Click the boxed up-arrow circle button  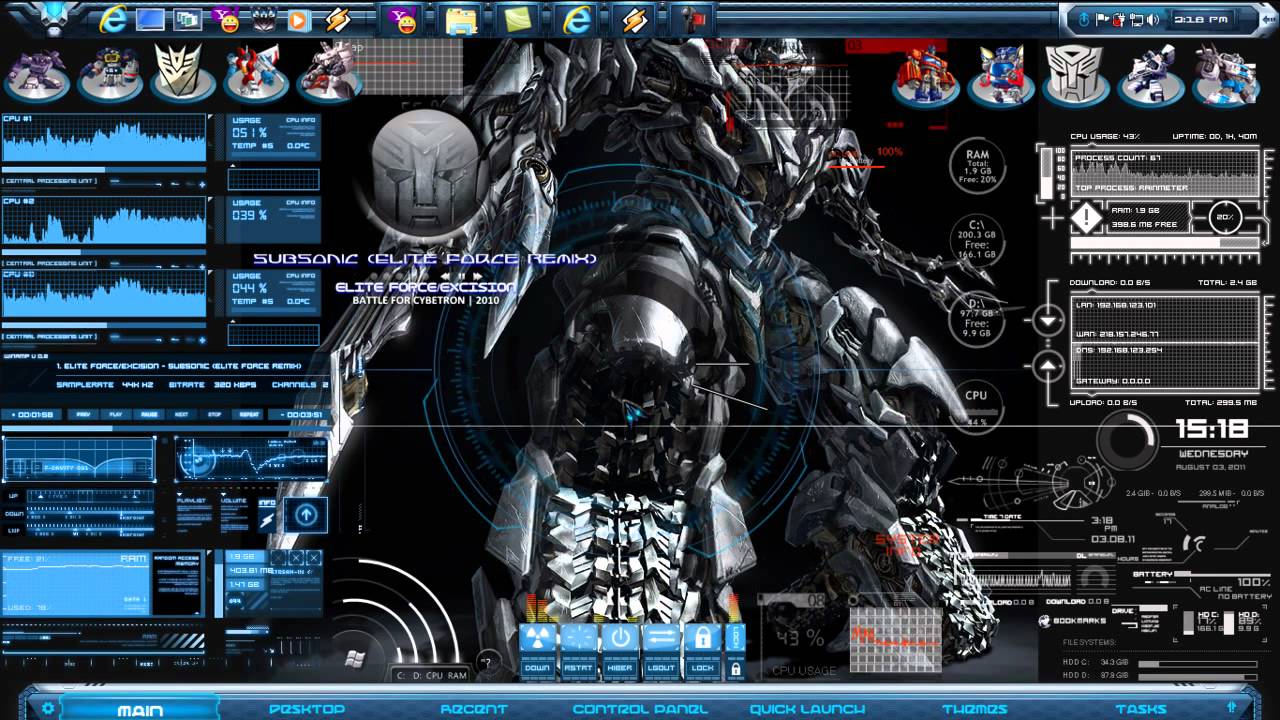[x=306, y=516]
